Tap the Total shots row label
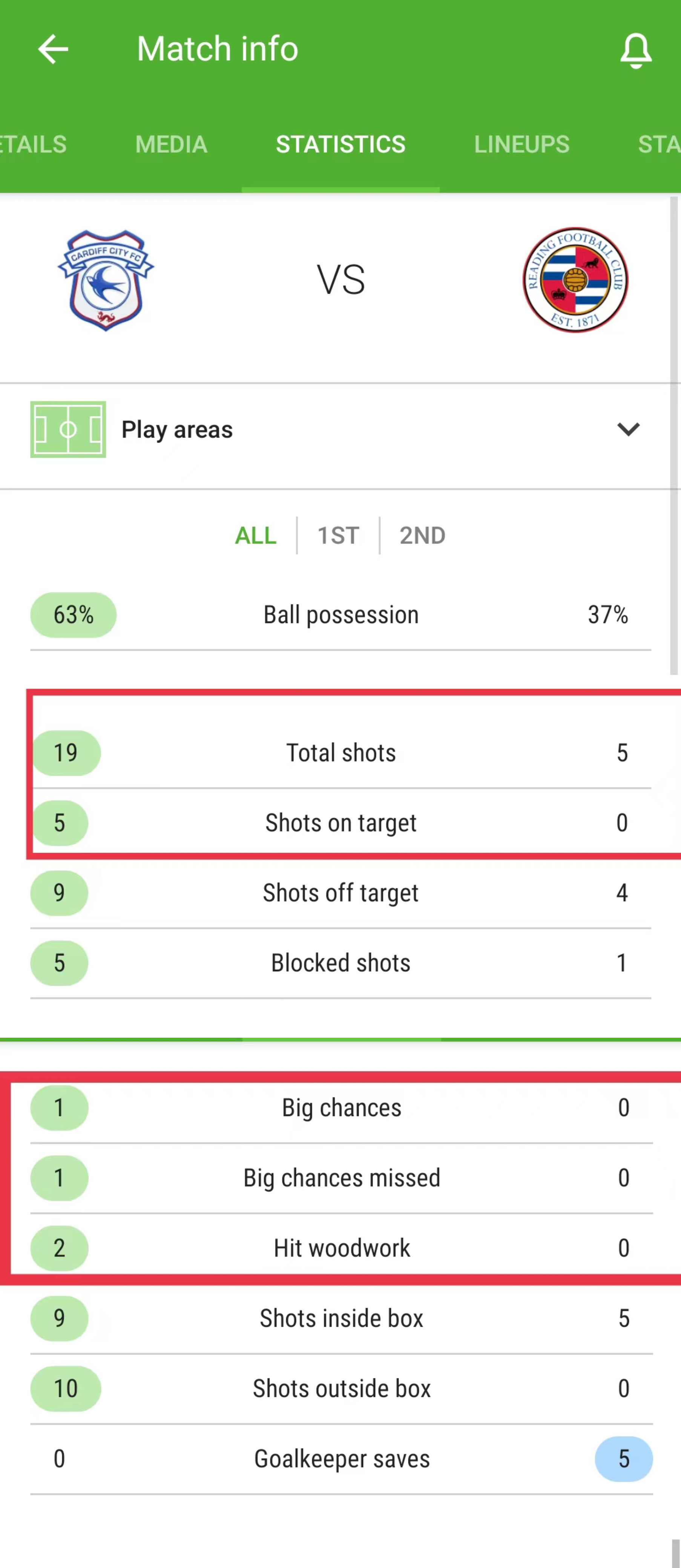This screenshot has height=1568, width=681. pos(341,753)
